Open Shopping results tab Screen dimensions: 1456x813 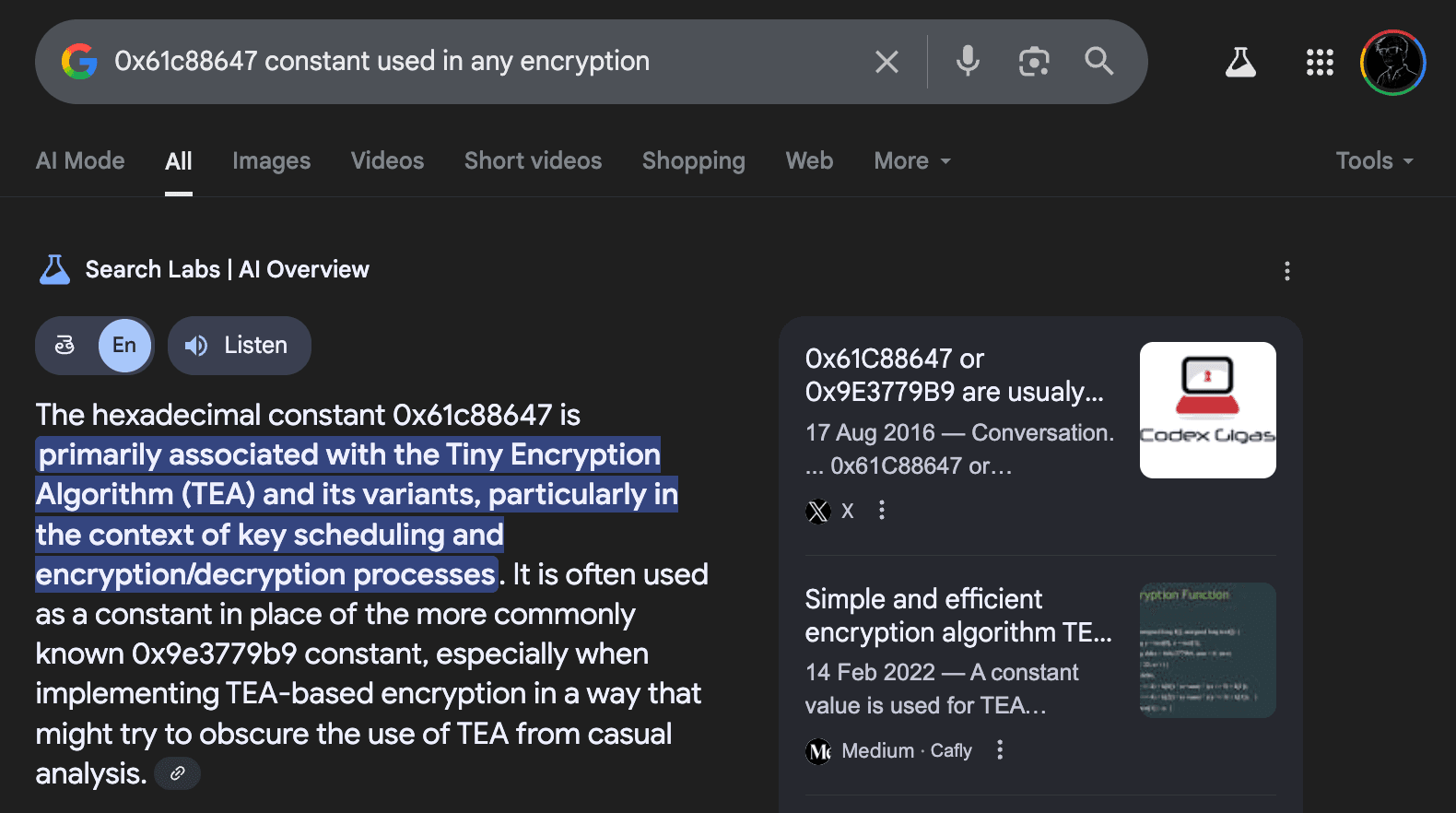point(693,160)
